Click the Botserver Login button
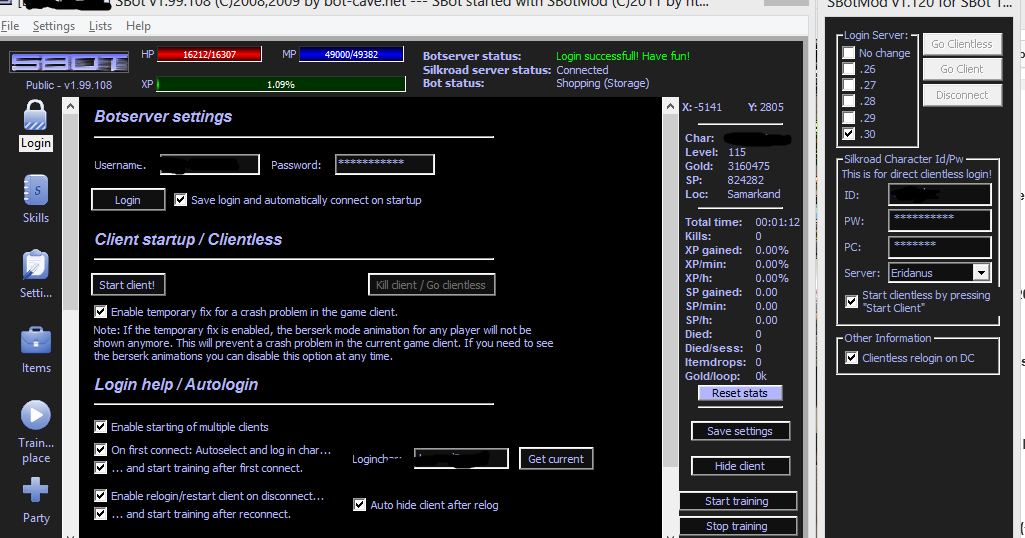This screenshot has height=538, width=1025. [x=127, y=200]
